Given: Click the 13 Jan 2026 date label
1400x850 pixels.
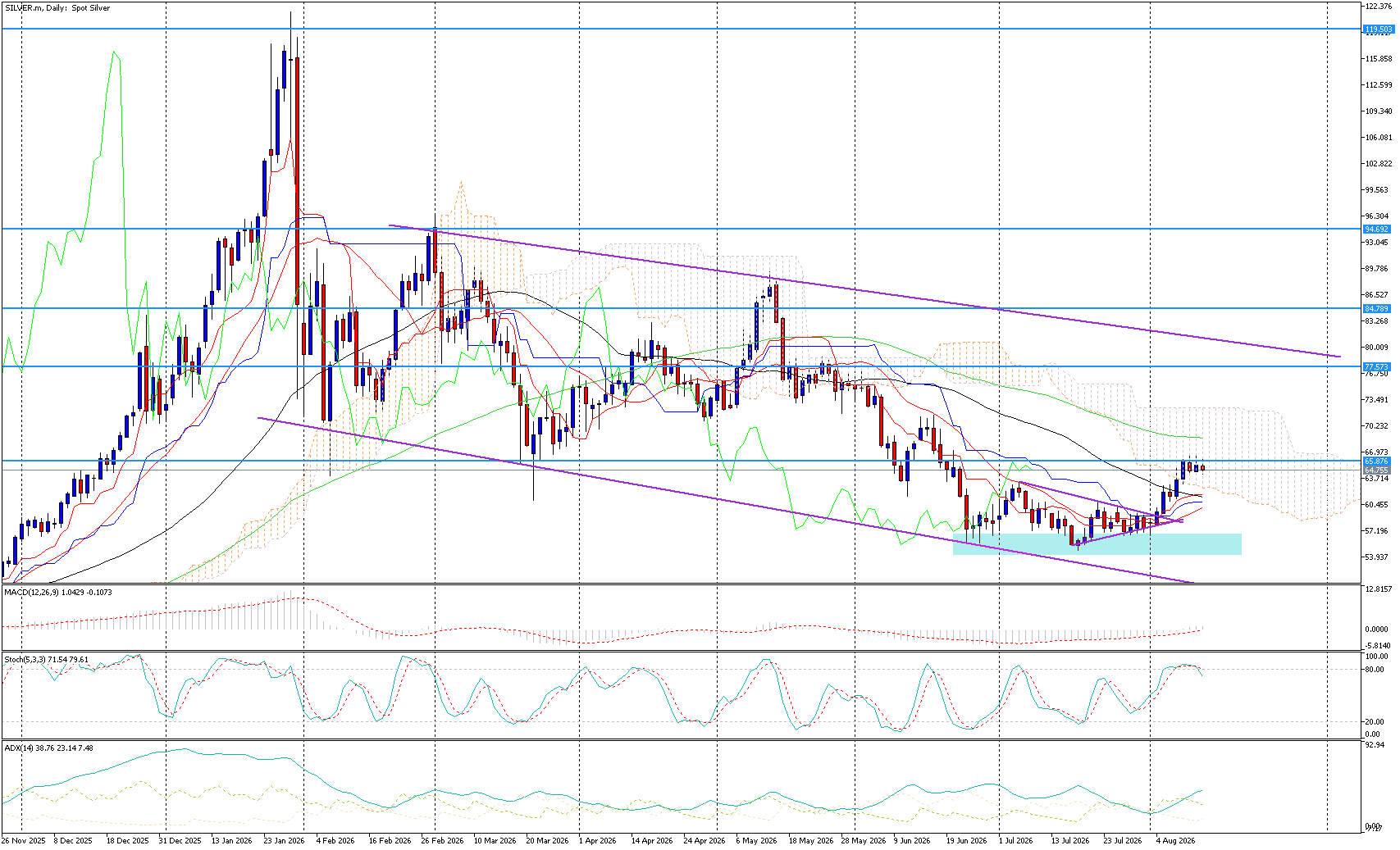Looking at the screenshot, I should coord(232,841).
